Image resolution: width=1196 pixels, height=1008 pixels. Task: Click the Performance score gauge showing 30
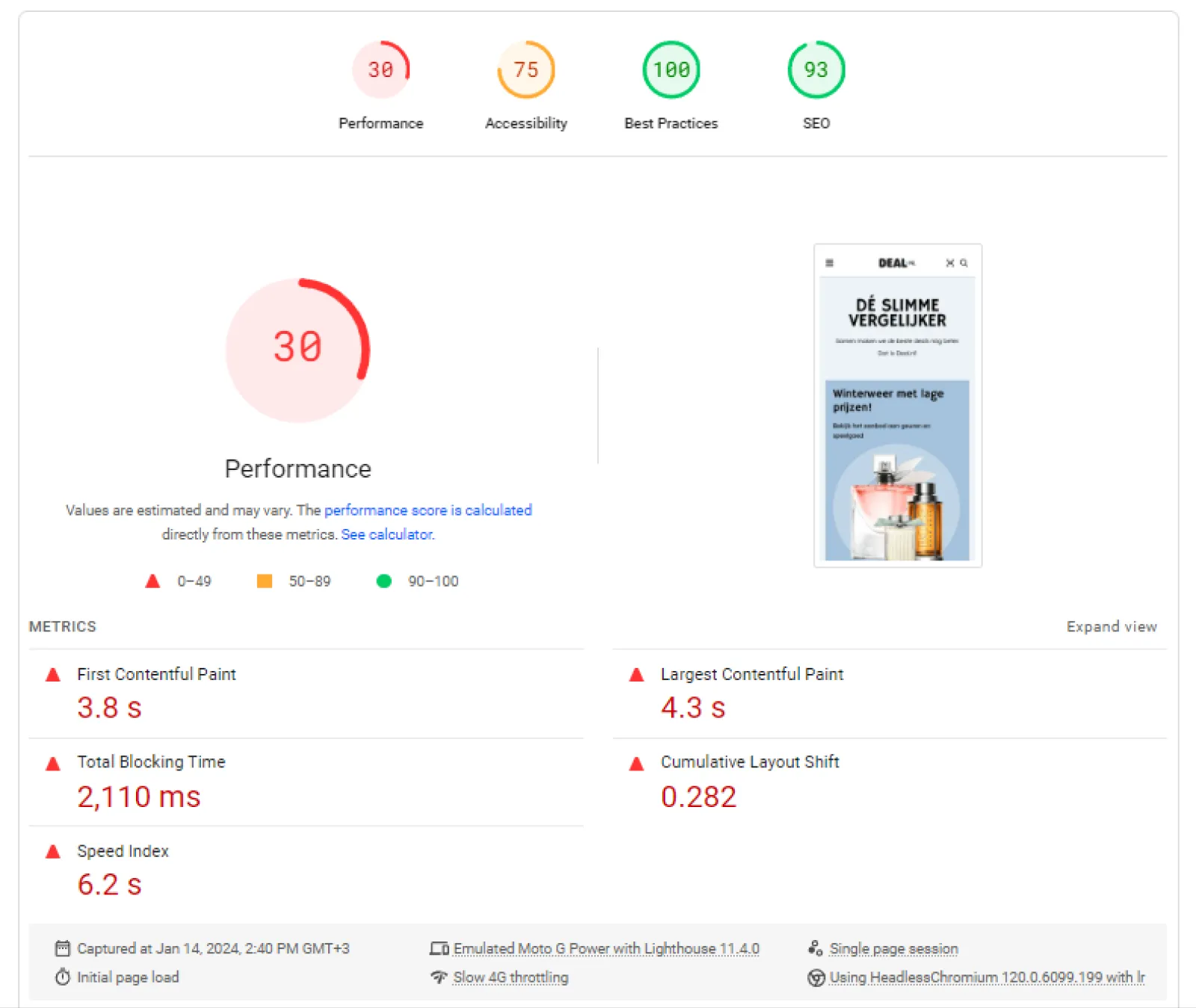point(380,69)
